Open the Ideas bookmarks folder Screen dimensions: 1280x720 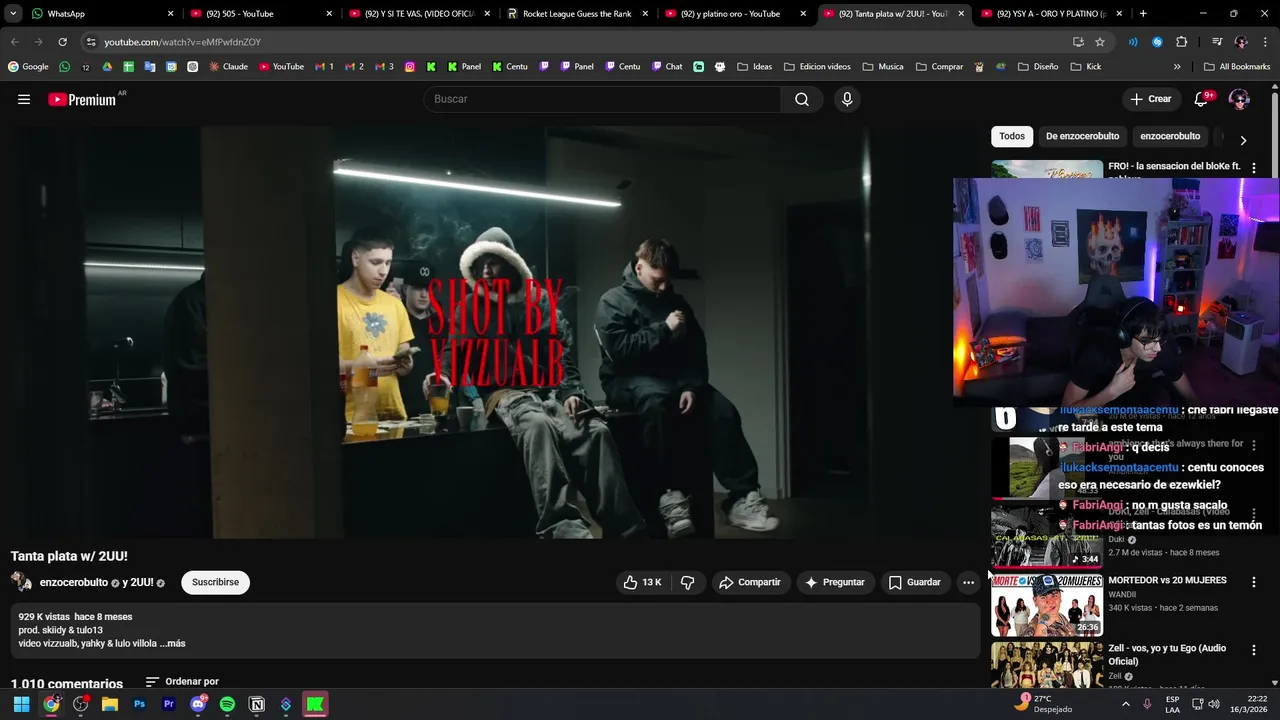pyautogui.click(x=755, y=67)
